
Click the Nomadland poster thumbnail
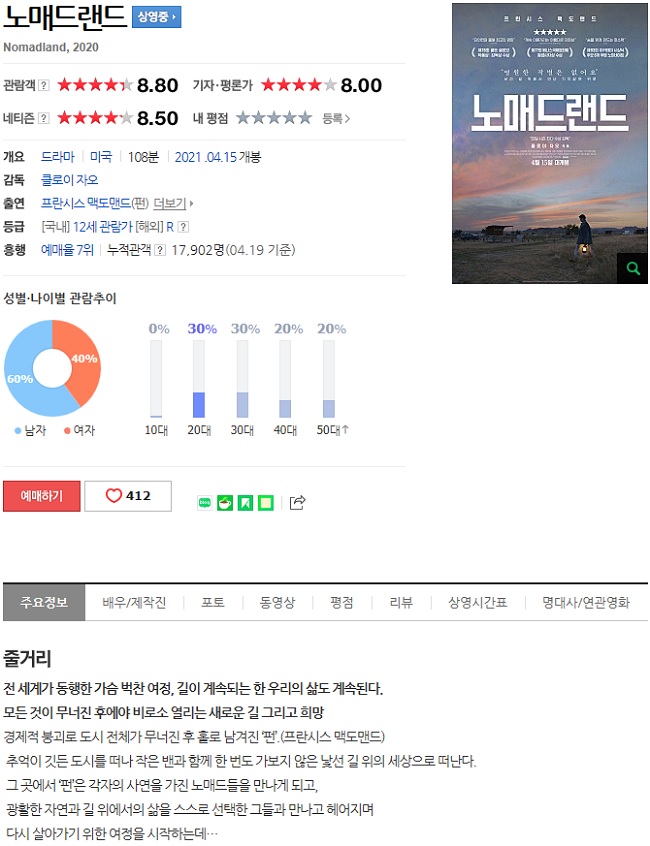click(x=550, y=143)
